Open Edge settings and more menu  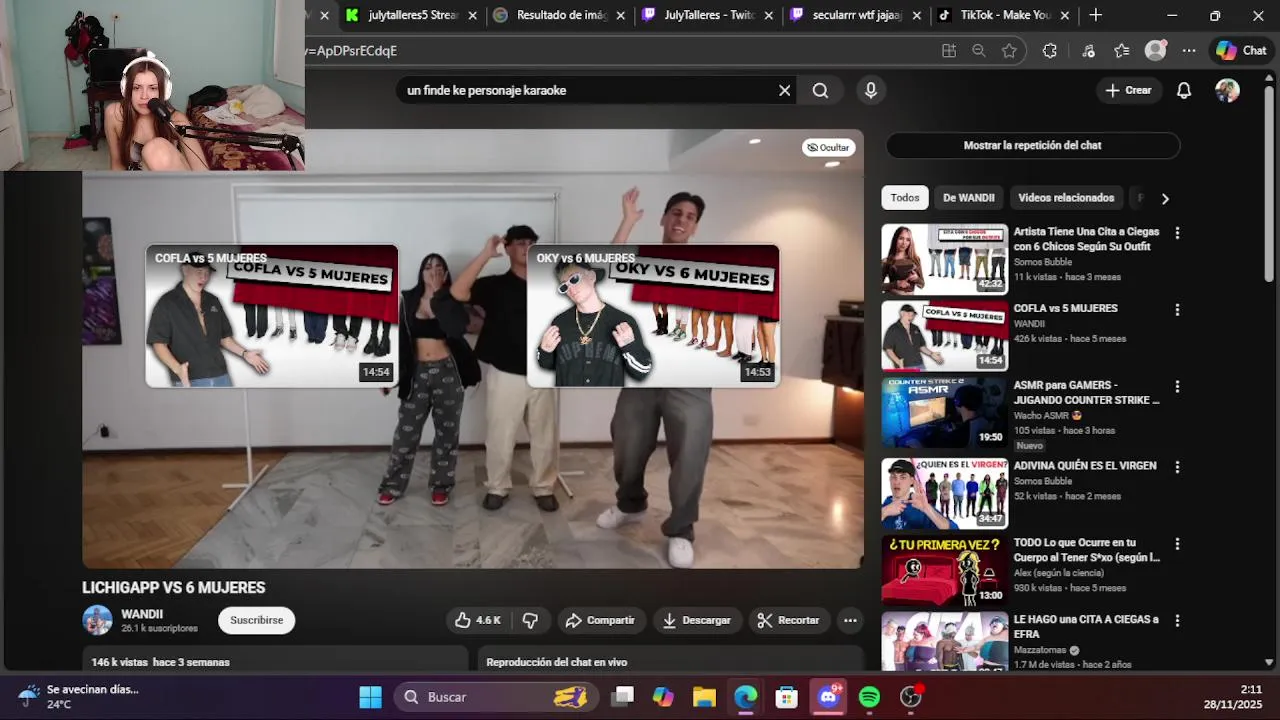coord(1189,51)
